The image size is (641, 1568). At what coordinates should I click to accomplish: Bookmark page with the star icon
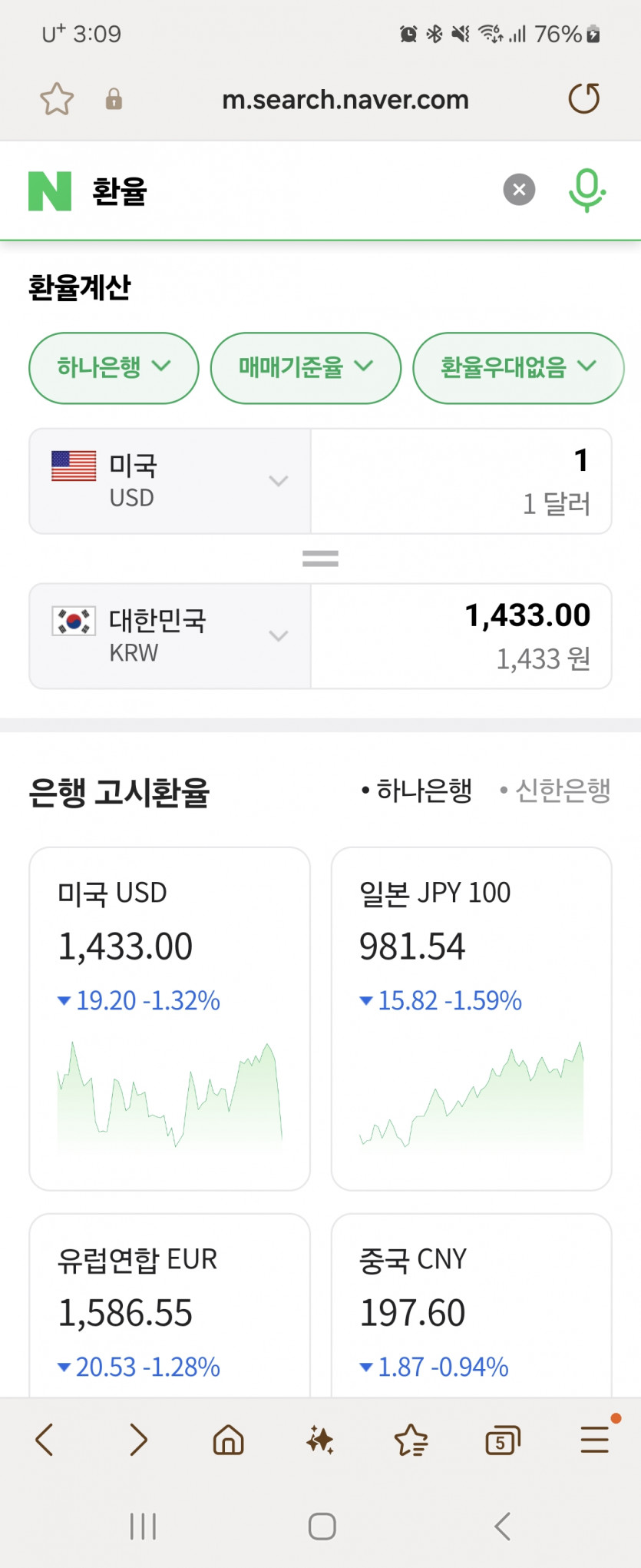pos(57,100)
